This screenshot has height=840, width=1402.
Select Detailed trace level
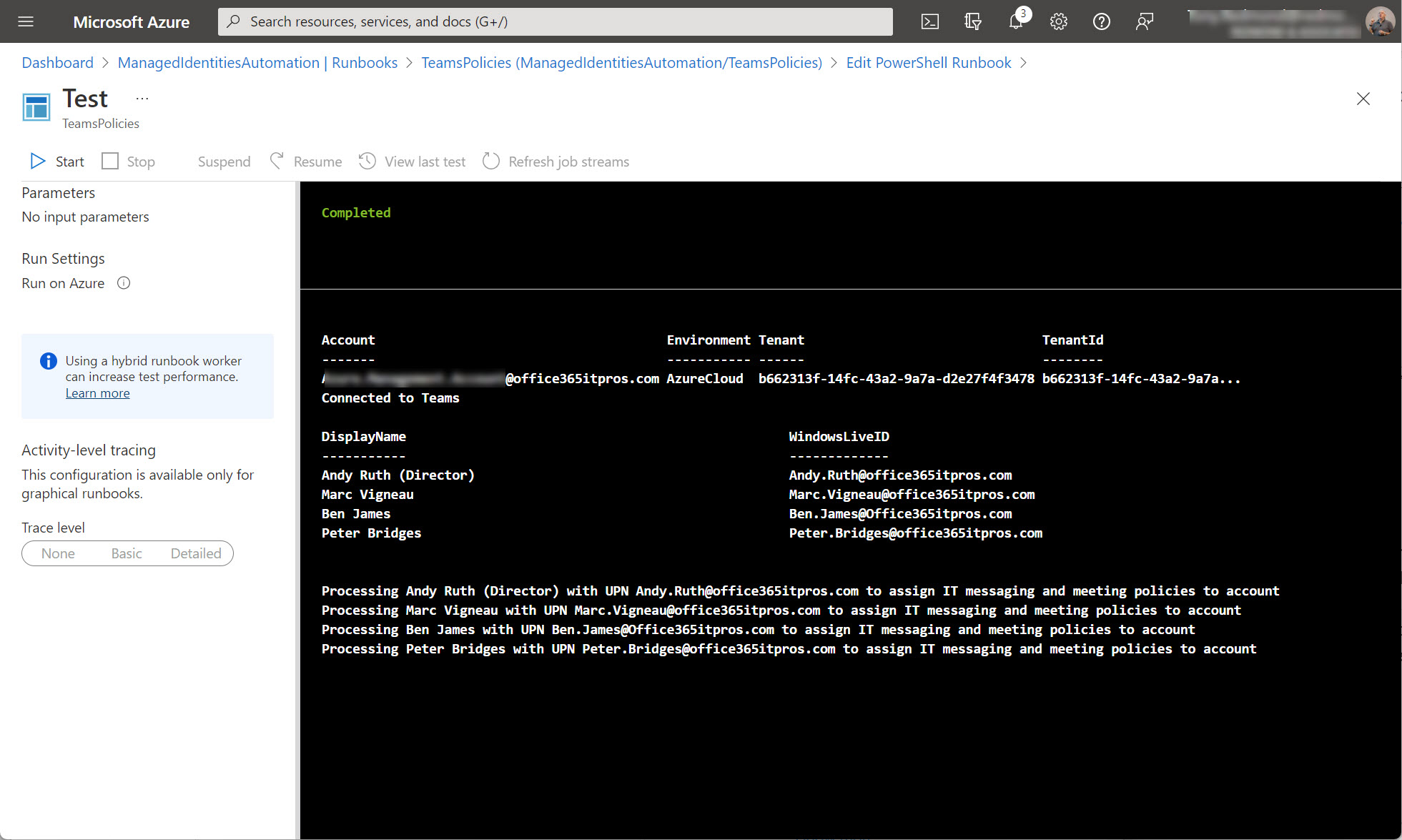click(196, 553)
